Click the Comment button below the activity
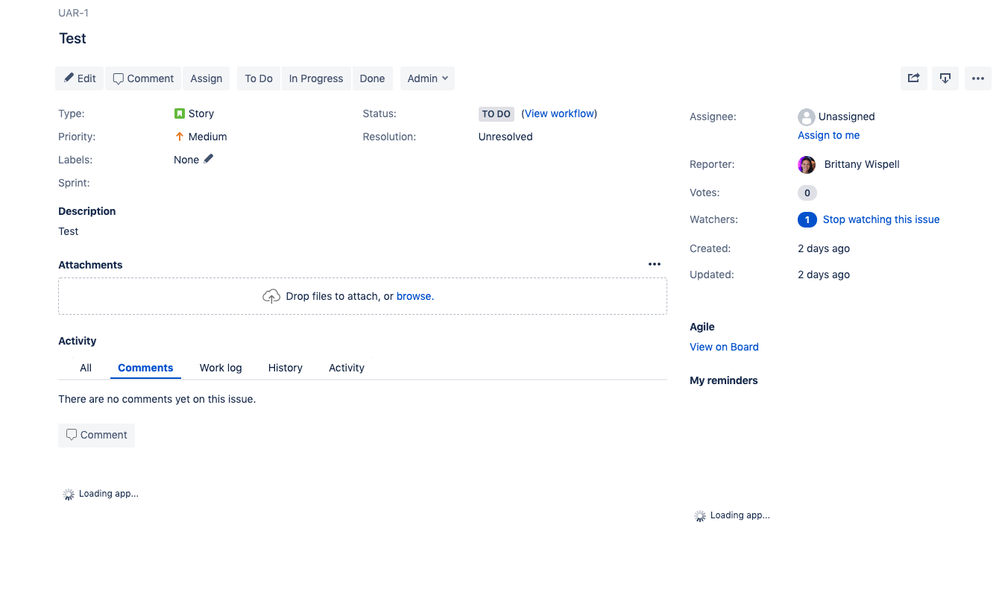999x596 pixels. [96, 435]
